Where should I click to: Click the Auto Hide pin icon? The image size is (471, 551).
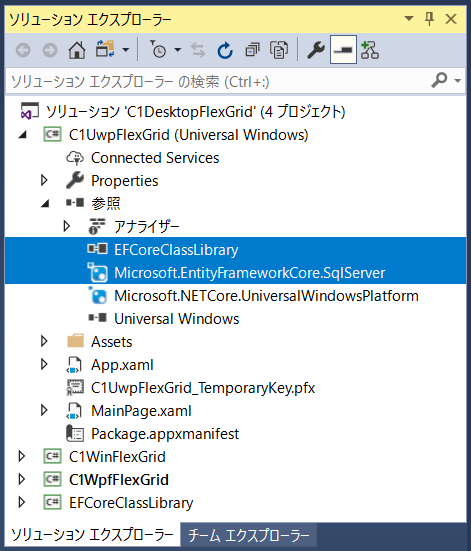click(429, 19)
